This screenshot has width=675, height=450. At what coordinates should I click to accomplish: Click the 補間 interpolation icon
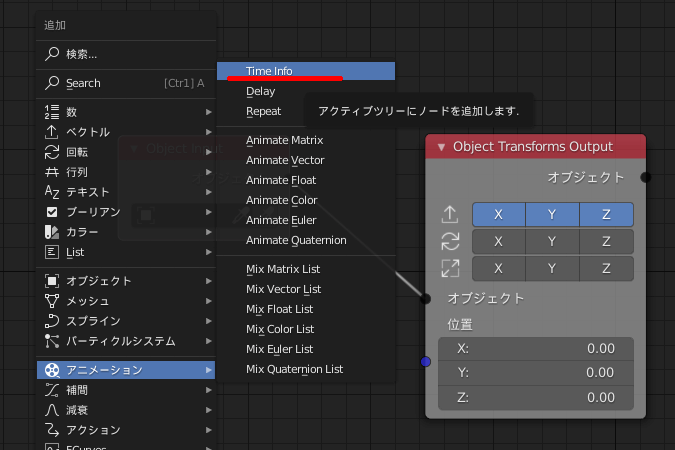pyautogui.click(x=52, y=390)
